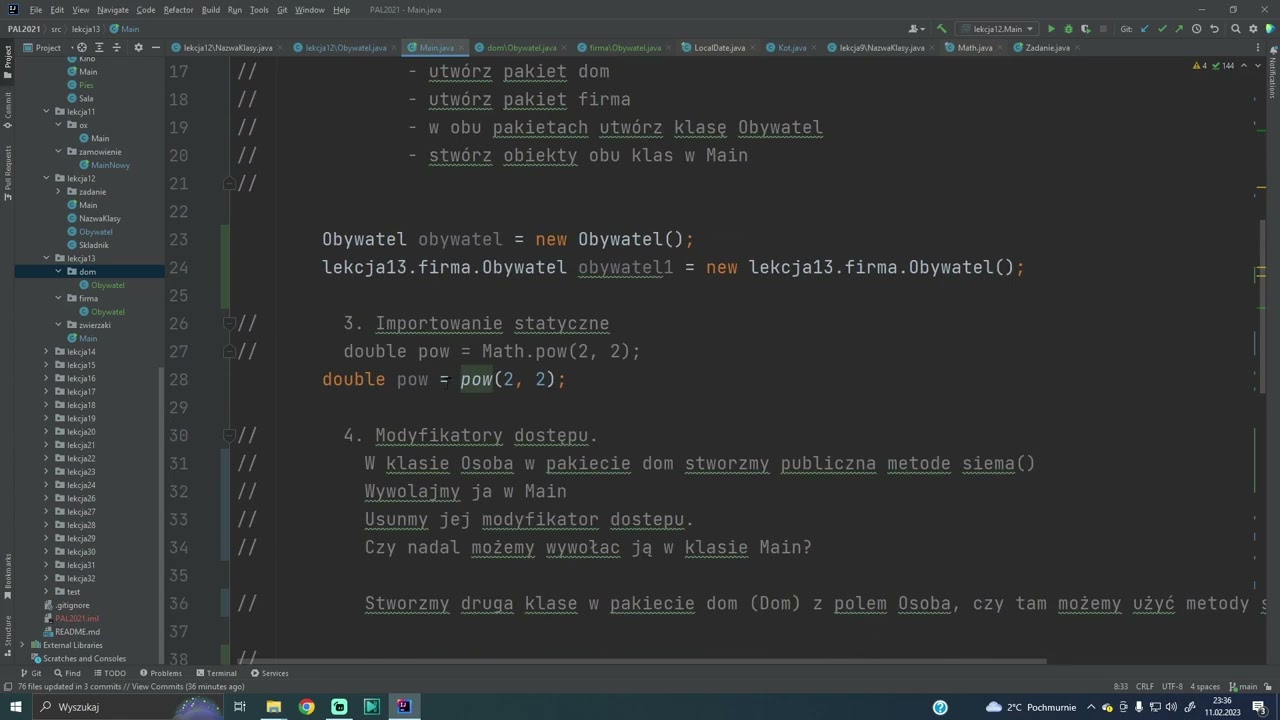Click Collapse All icon in Project panel

pyautogui.click(x=117, y=48)
